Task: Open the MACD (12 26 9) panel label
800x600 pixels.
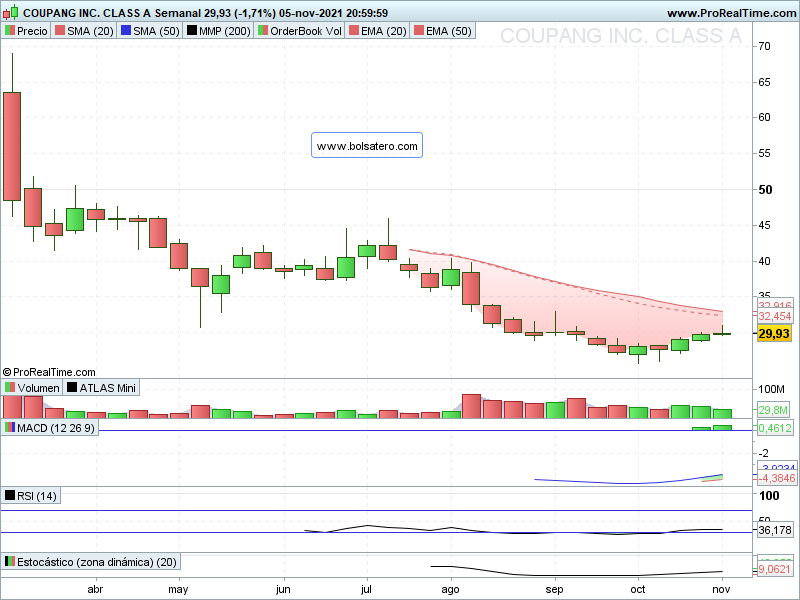Action: pyautogui.click(x=50, y=428)
